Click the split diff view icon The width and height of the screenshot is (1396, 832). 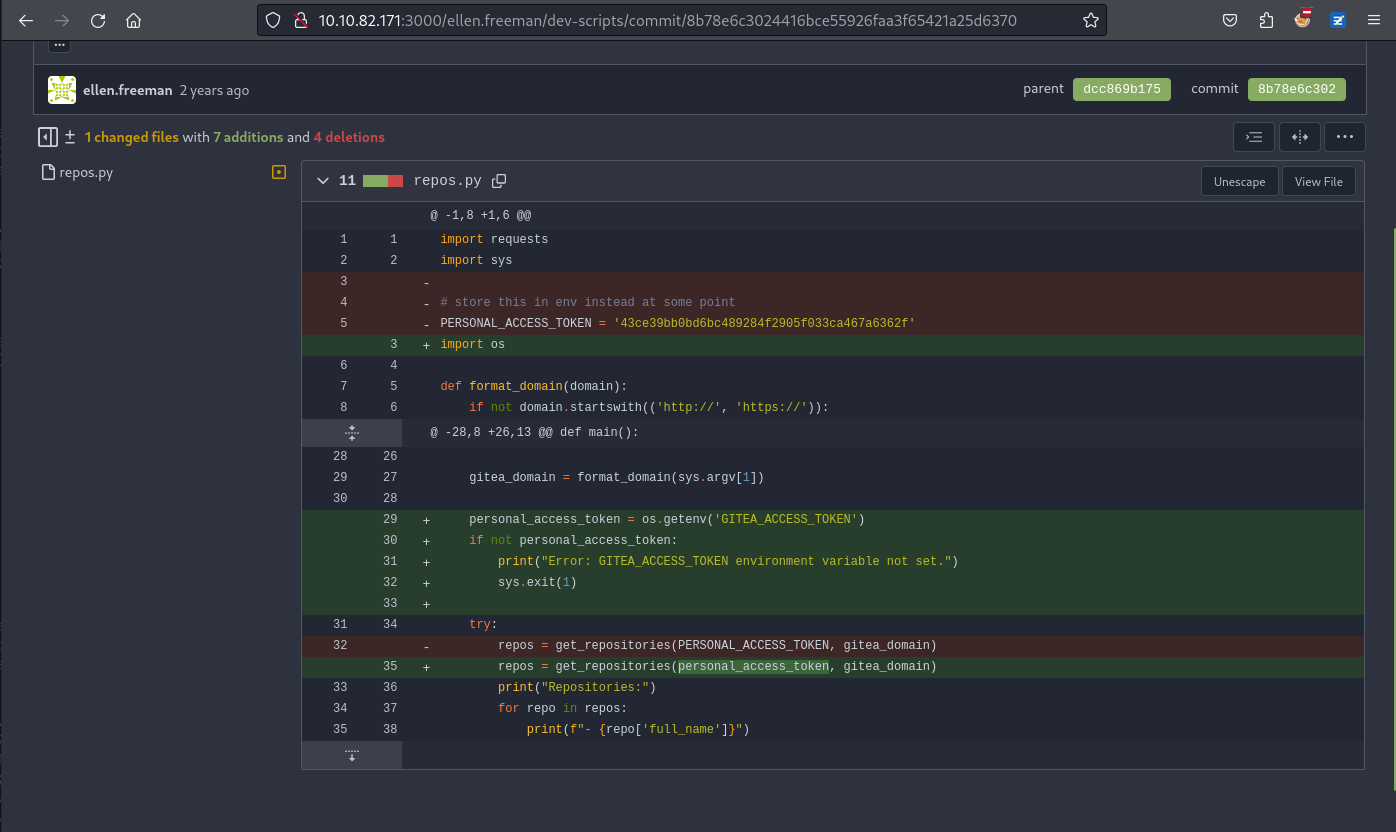click(1299, 137)
